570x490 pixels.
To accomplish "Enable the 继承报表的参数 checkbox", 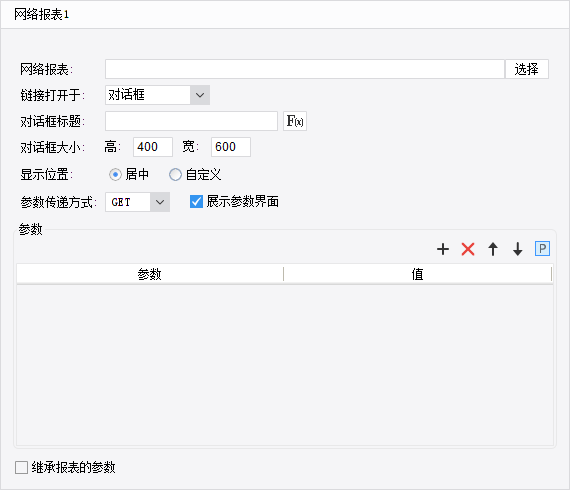I will 21,467.
